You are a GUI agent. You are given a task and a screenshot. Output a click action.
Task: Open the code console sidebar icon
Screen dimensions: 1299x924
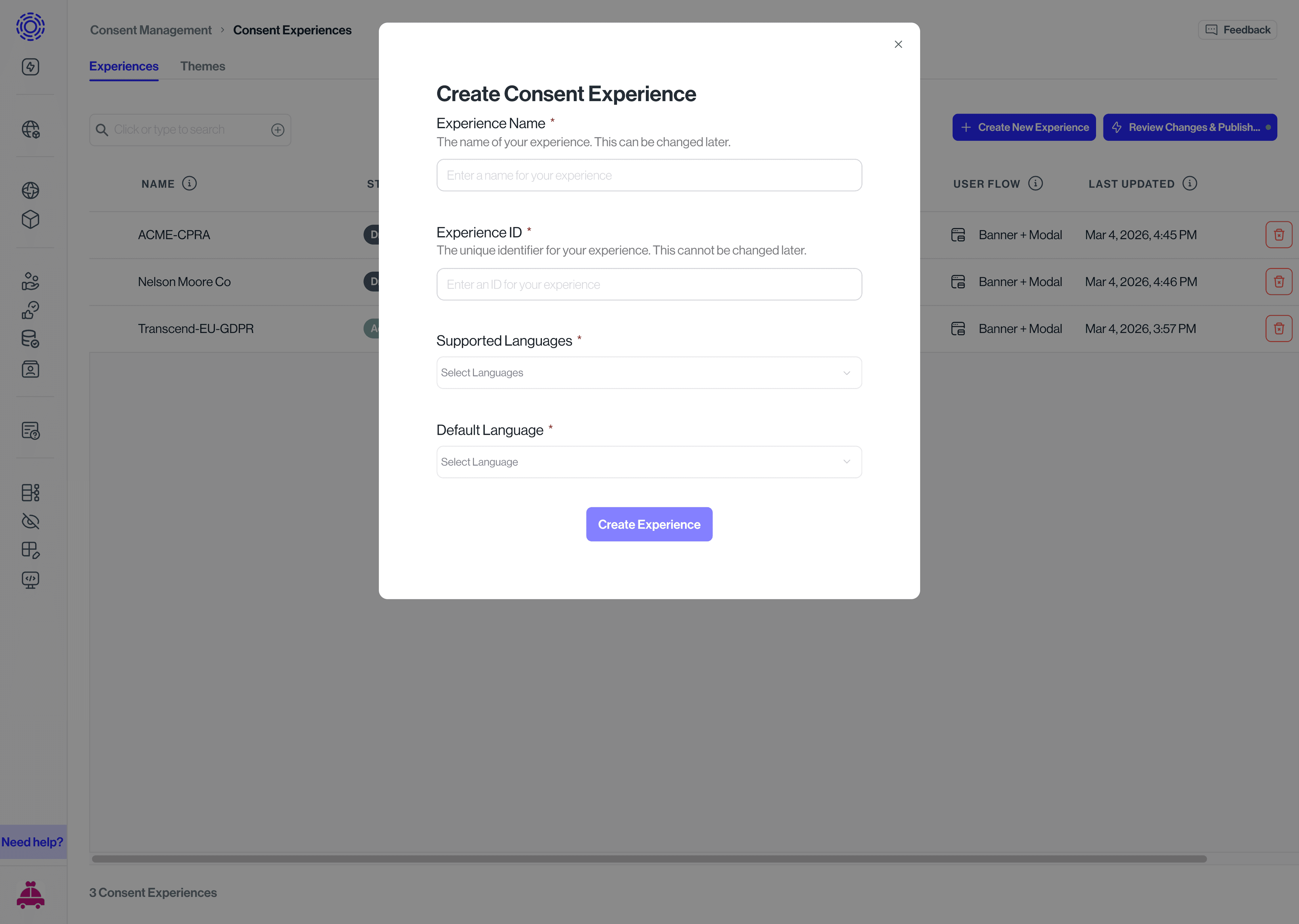pyautogui.click(x=30, y=580)
